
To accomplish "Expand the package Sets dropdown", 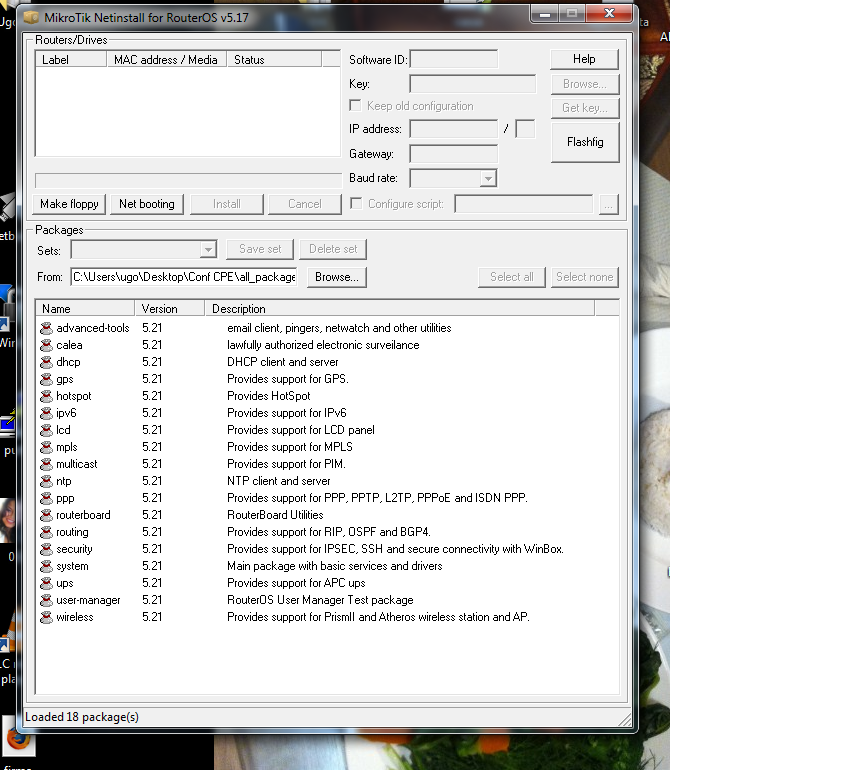I will [208, 249].
